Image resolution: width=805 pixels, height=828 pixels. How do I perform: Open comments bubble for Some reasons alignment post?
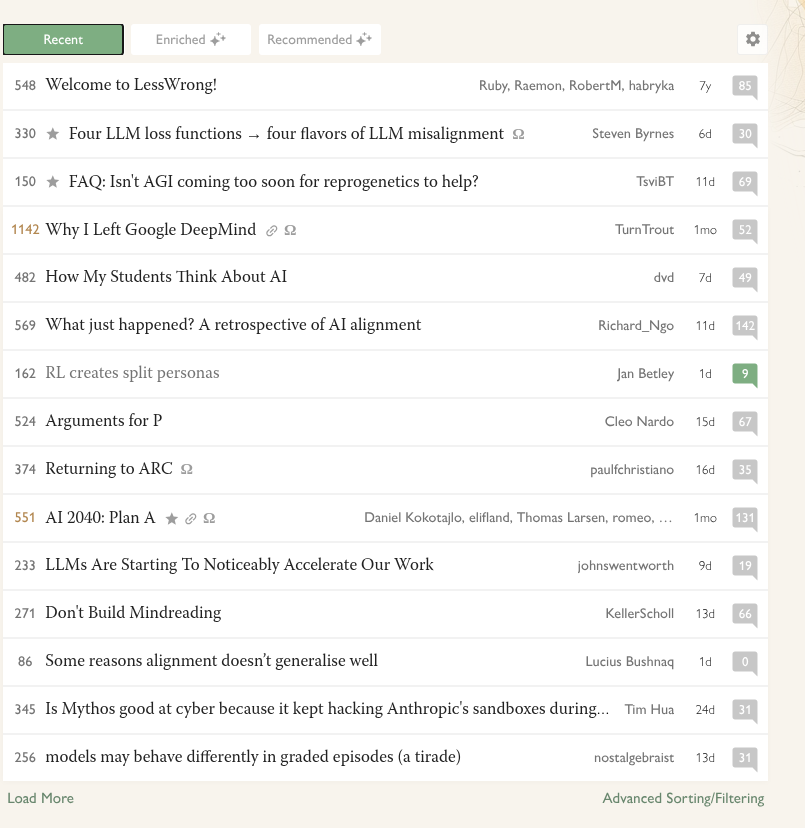click(x=745, y=662)
